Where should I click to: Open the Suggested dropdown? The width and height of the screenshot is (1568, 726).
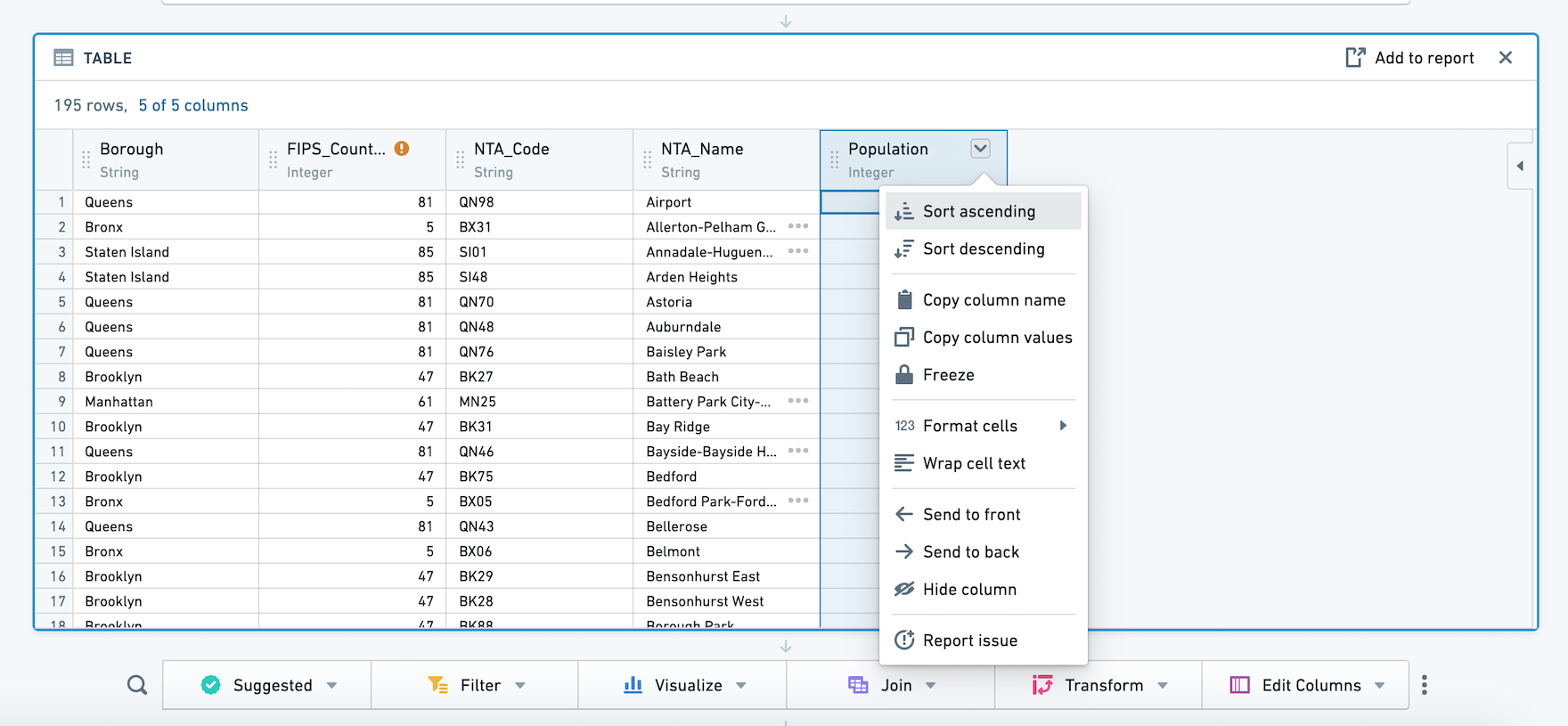pyautogui.click(x=267, y=685)
